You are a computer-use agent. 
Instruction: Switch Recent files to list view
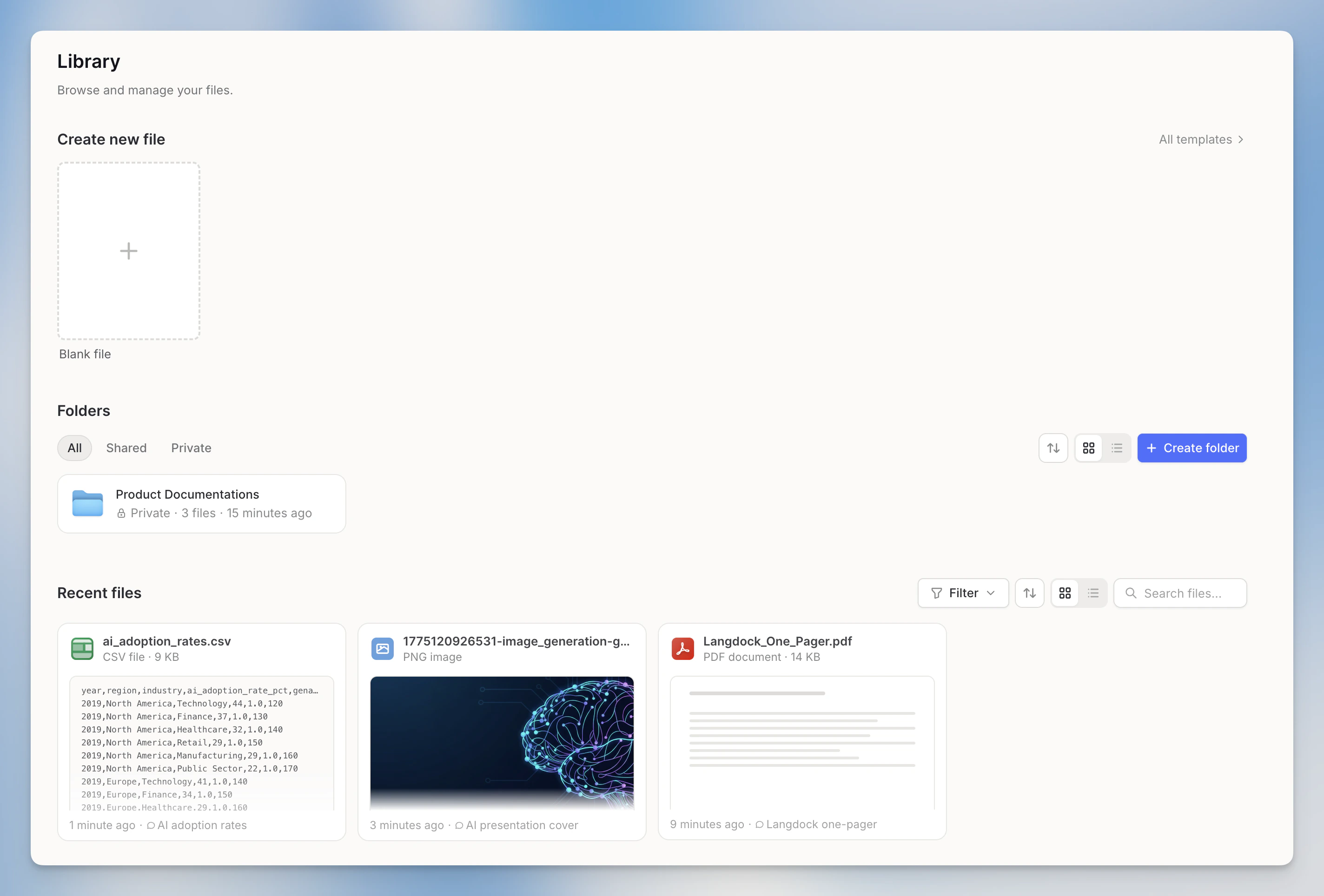pyautogui.click(x=1093, y=593)
